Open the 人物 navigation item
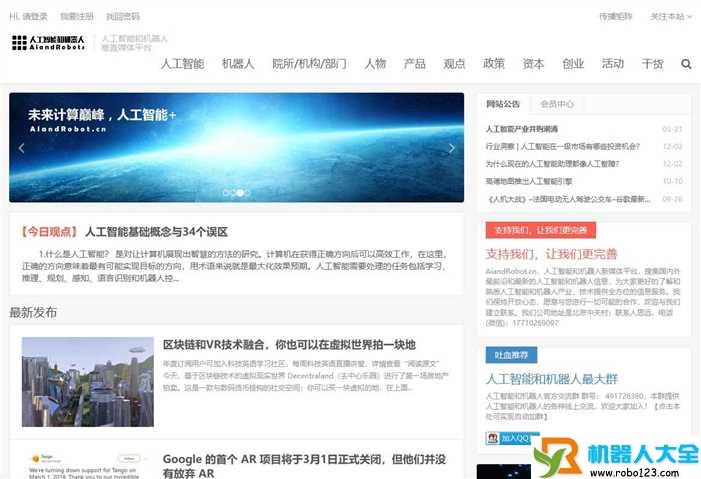 tap(375, 64)
